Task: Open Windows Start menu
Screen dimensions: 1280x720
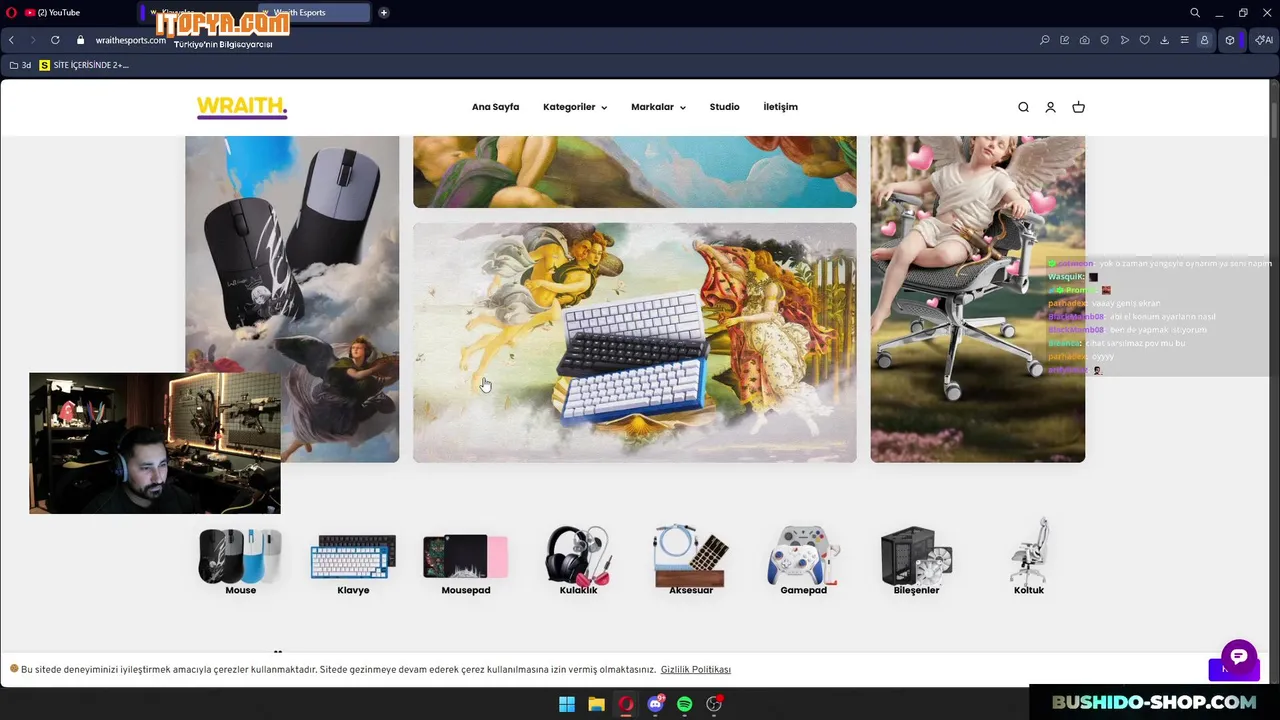Action: 567,704
